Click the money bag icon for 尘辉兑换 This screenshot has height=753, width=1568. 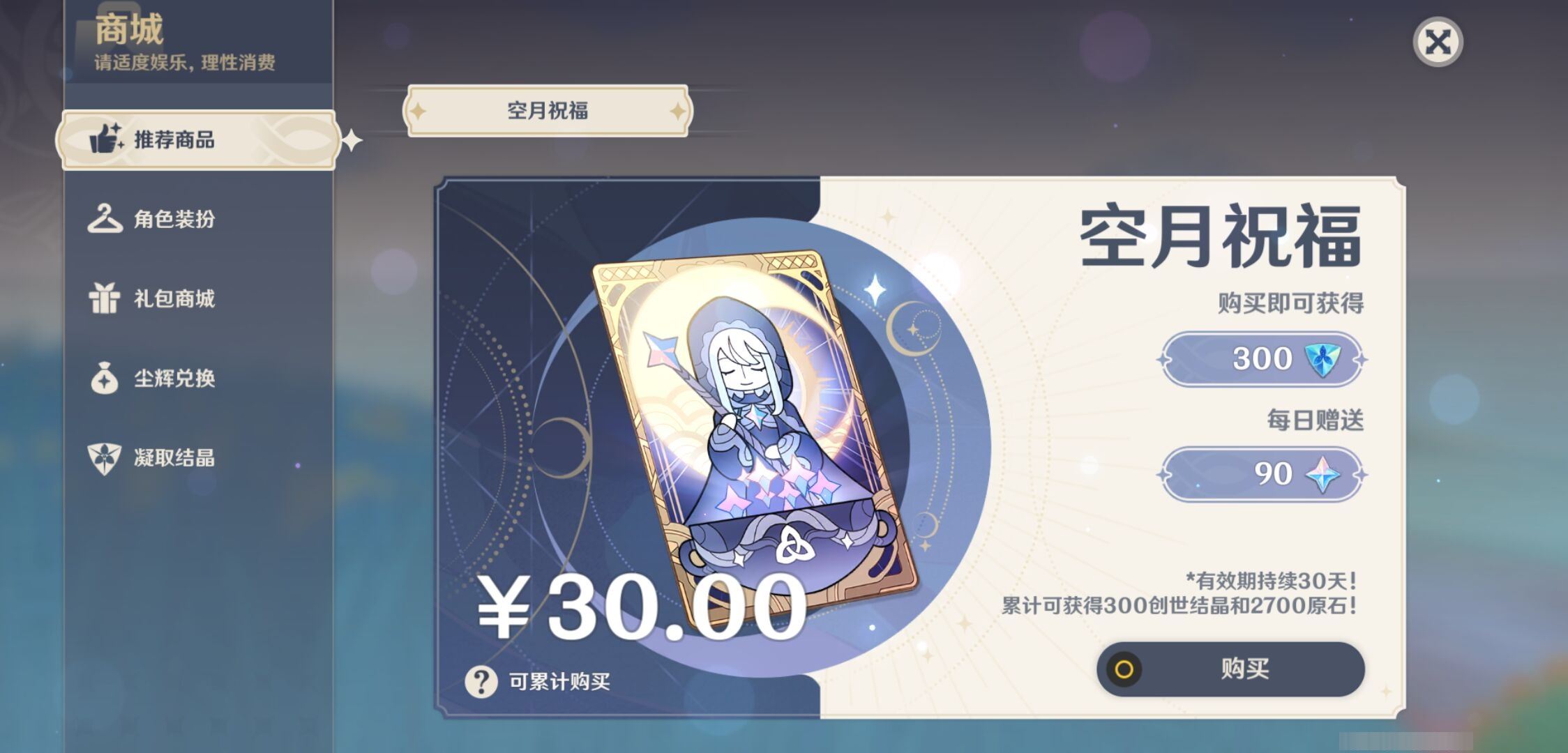105,378
